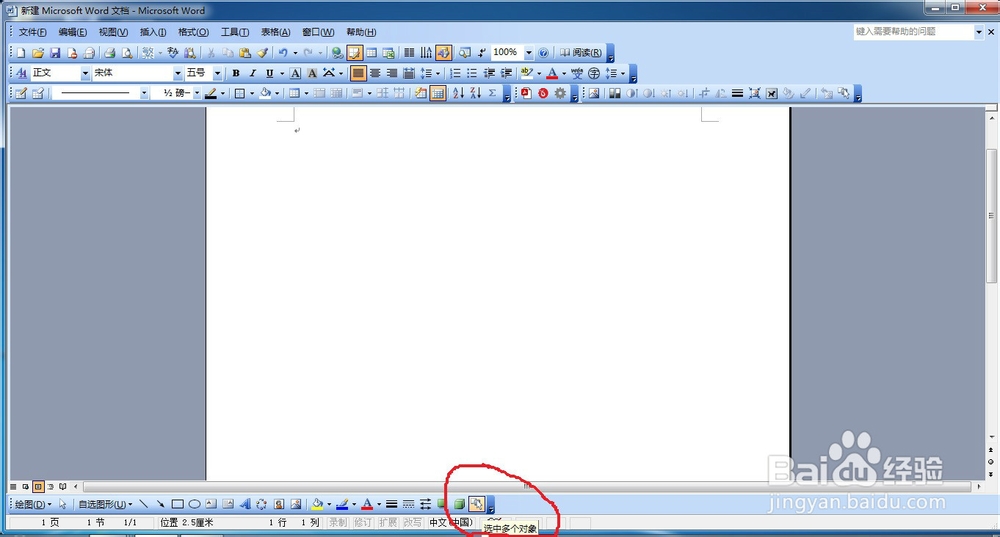Image resolution: width=1000 pixels, height=537 pixels.
Task: Toggle Bold formatting
Action: (x=236, y=73)
